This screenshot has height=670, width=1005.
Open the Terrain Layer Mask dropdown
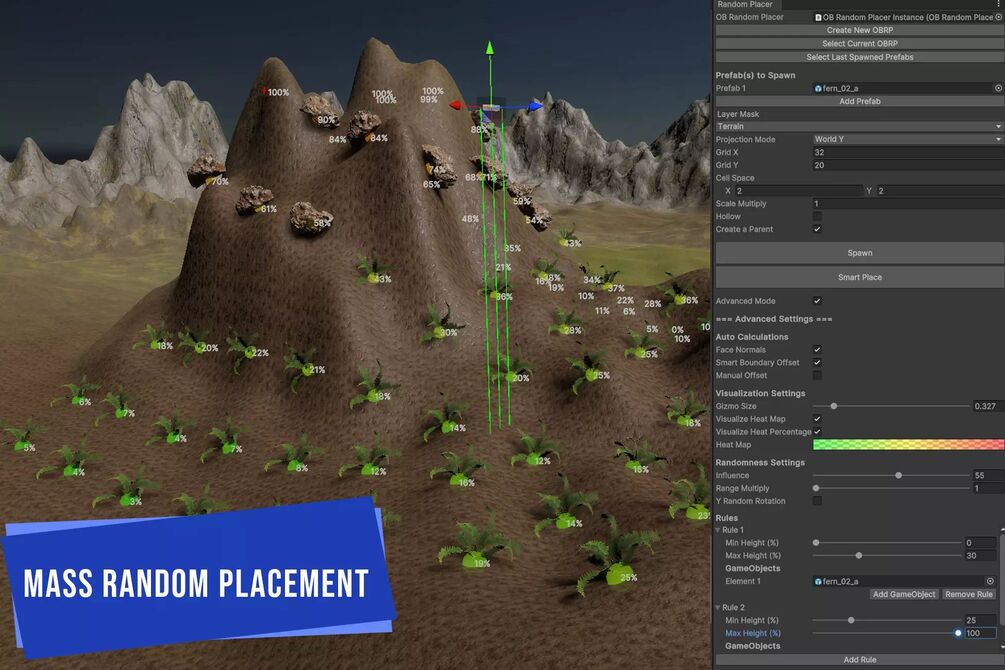click(x=859, y=126)
